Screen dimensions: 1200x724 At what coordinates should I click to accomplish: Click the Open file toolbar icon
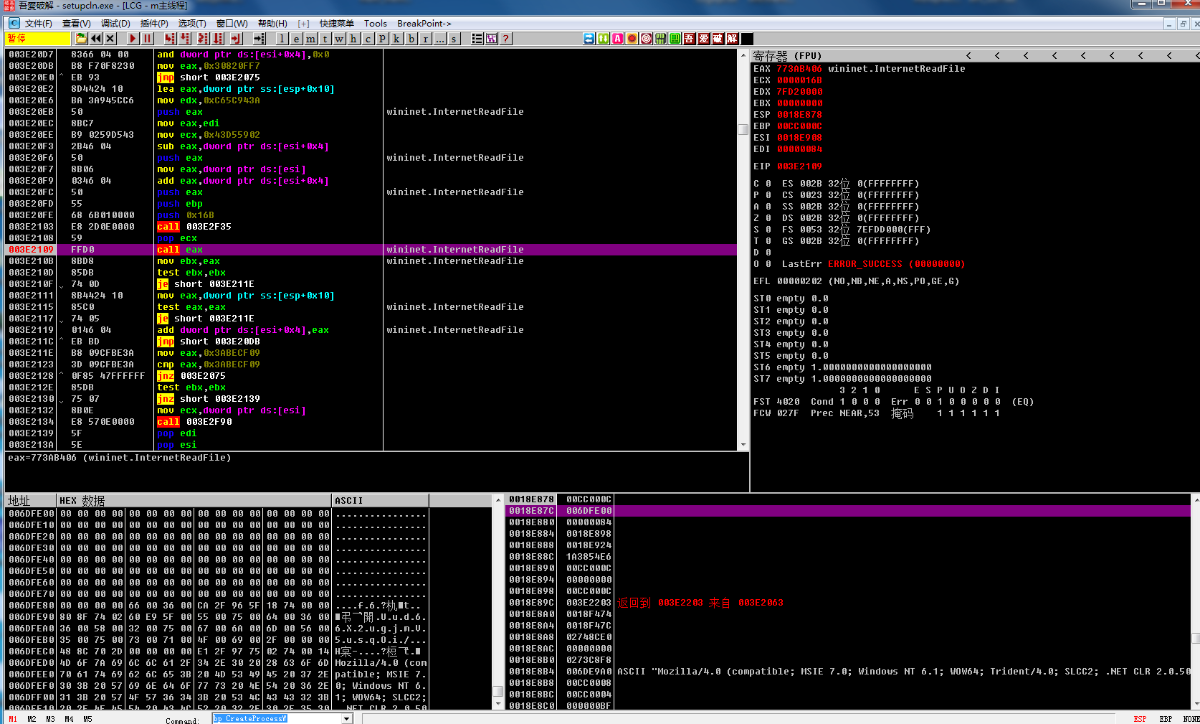80,38
